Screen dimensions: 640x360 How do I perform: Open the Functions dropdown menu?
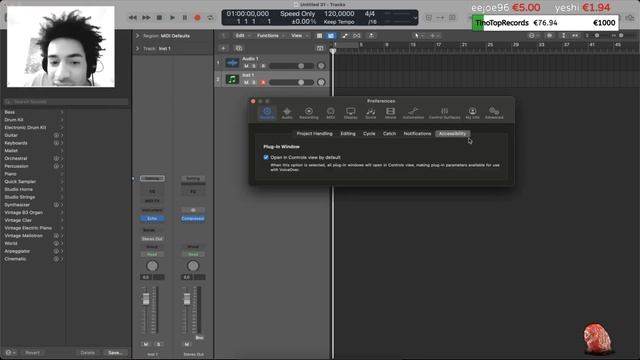[x=270, y=36]
